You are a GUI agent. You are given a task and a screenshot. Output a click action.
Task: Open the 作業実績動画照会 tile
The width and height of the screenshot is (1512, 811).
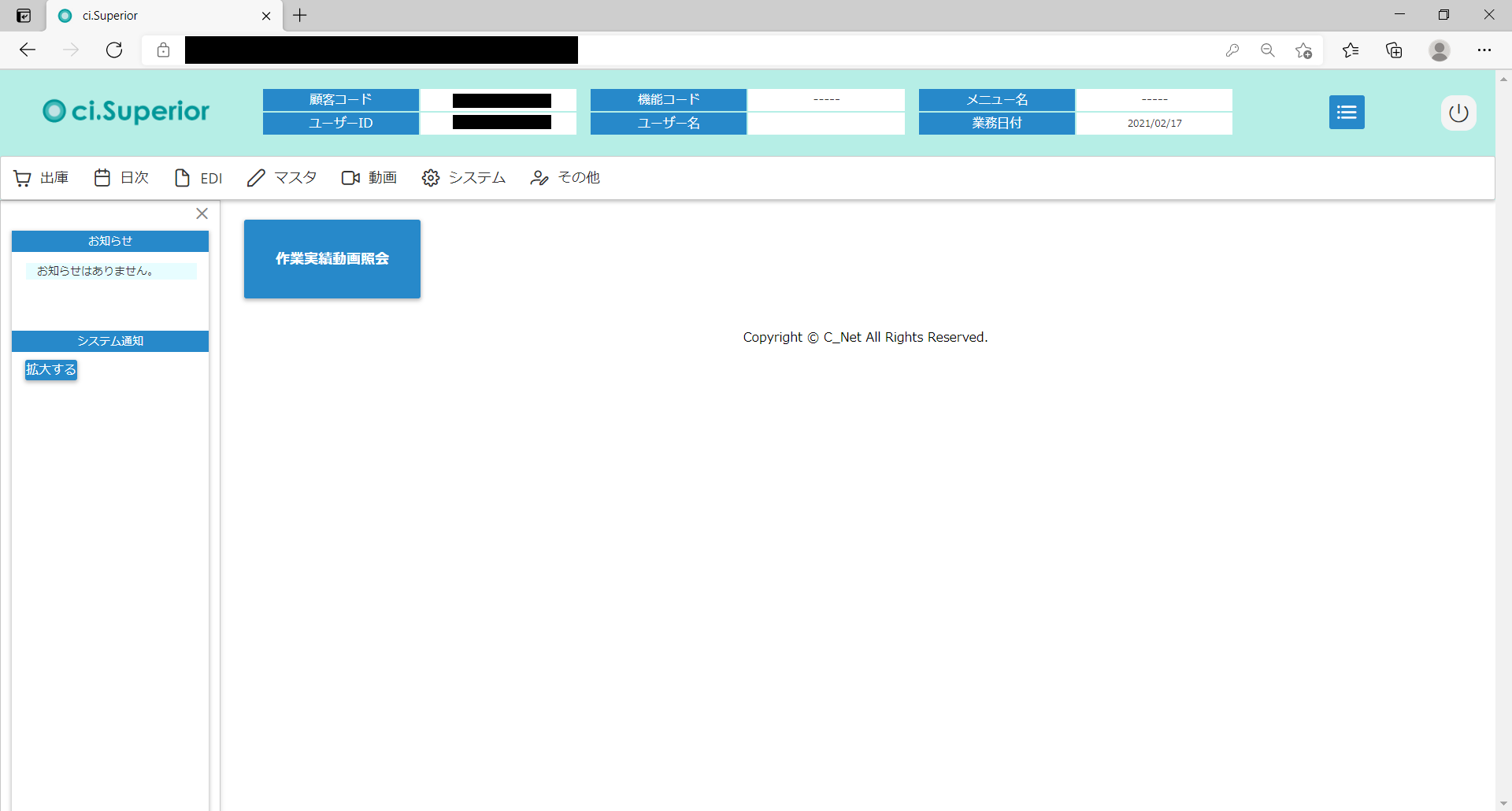332,258
